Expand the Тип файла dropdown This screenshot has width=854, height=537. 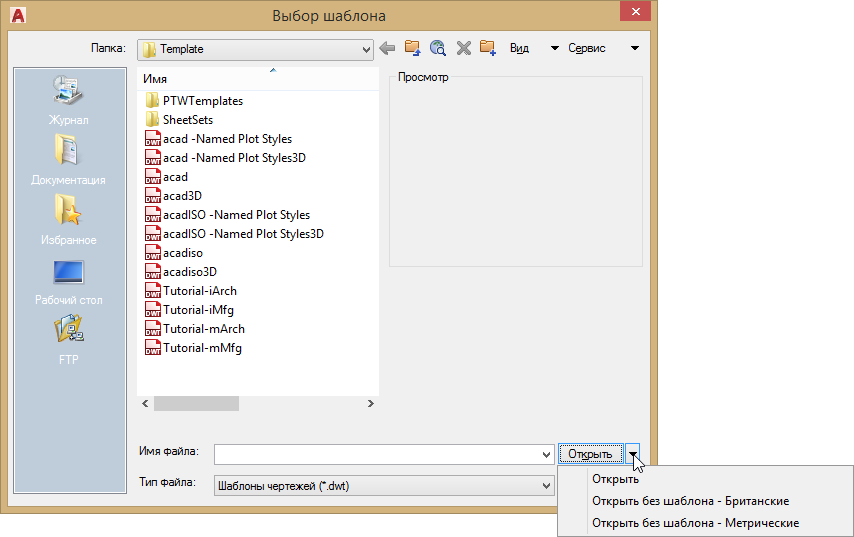click(x=546, y=486)
